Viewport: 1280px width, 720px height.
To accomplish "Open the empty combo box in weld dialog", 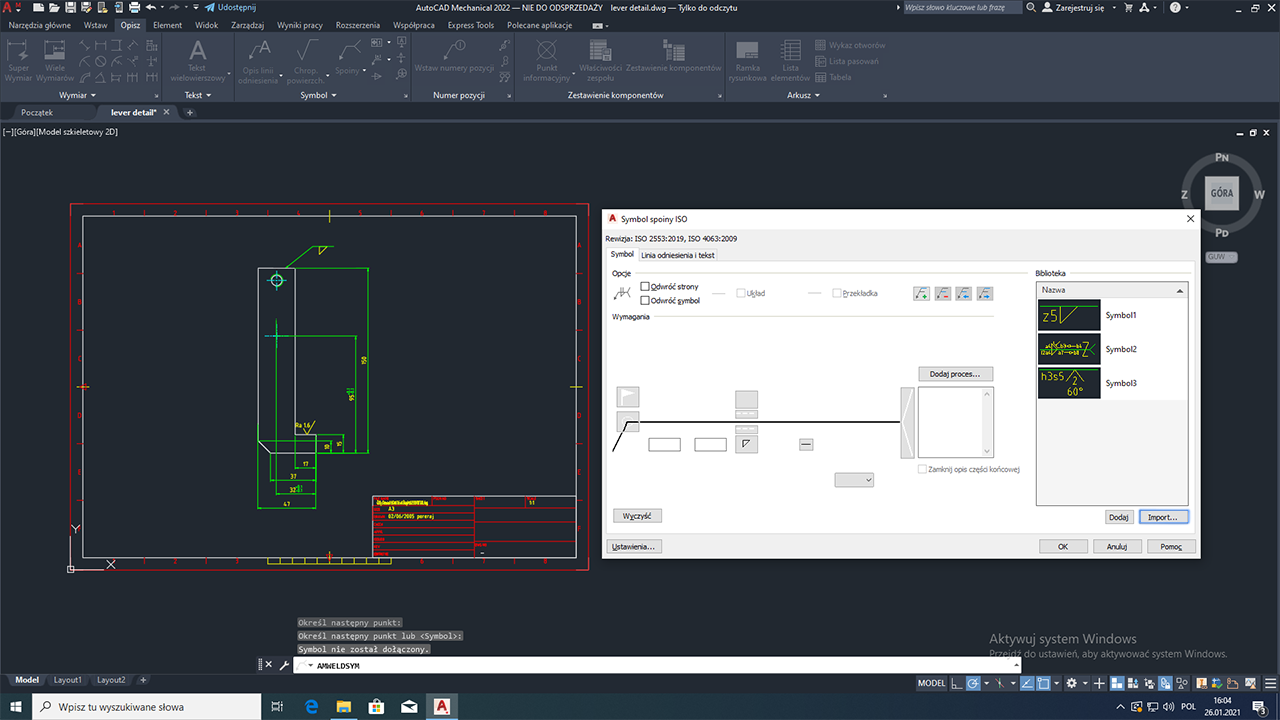I will coord(855,480).
